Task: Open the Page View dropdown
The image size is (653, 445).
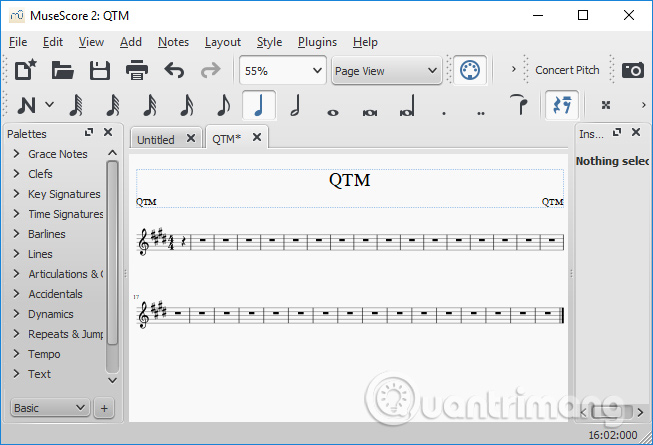Action: click(x=387, y=70)
